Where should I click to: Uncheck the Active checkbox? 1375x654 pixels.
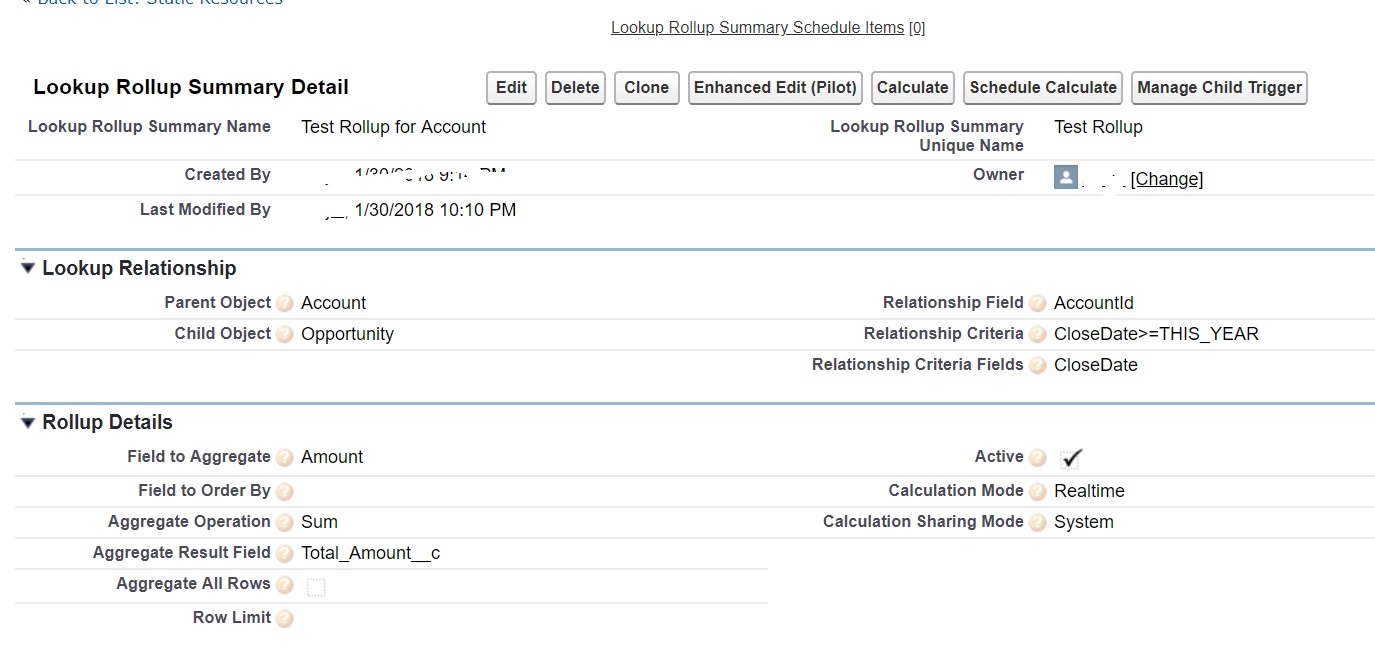[1070, 458]
